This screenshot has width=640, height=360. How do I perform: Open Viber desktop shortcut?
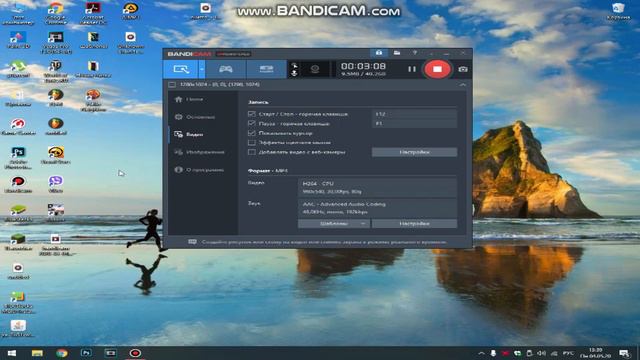pos(56,184)
